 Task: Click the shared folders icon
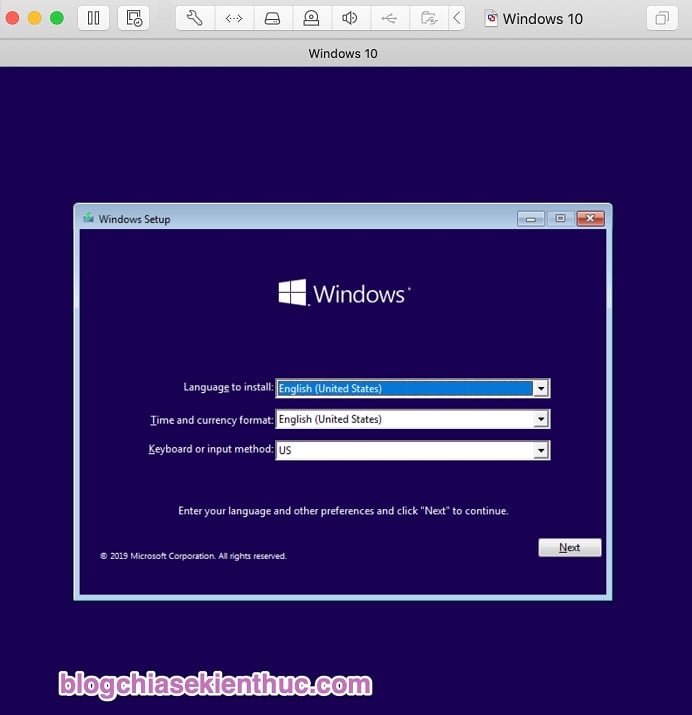(429, 18)
